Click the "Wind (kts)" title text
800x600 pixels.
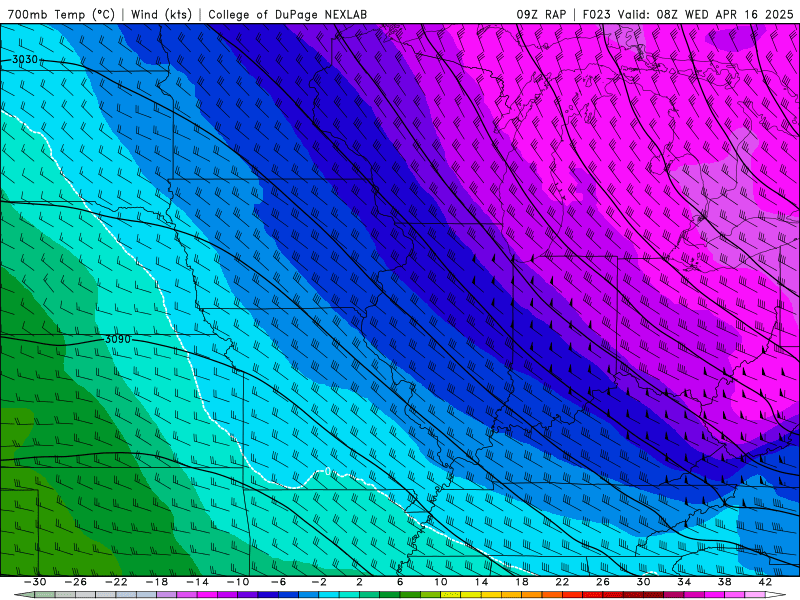point(161,14)
